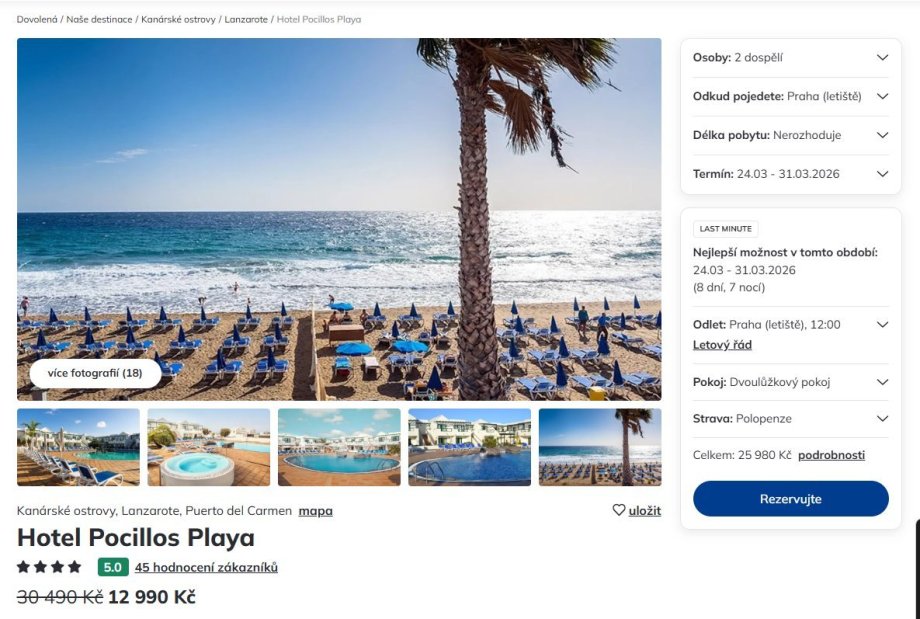Go to Kanárské ostrovy breadcrumb
Viewport: 920px width, 619px height.
click(x=178, y=19)
